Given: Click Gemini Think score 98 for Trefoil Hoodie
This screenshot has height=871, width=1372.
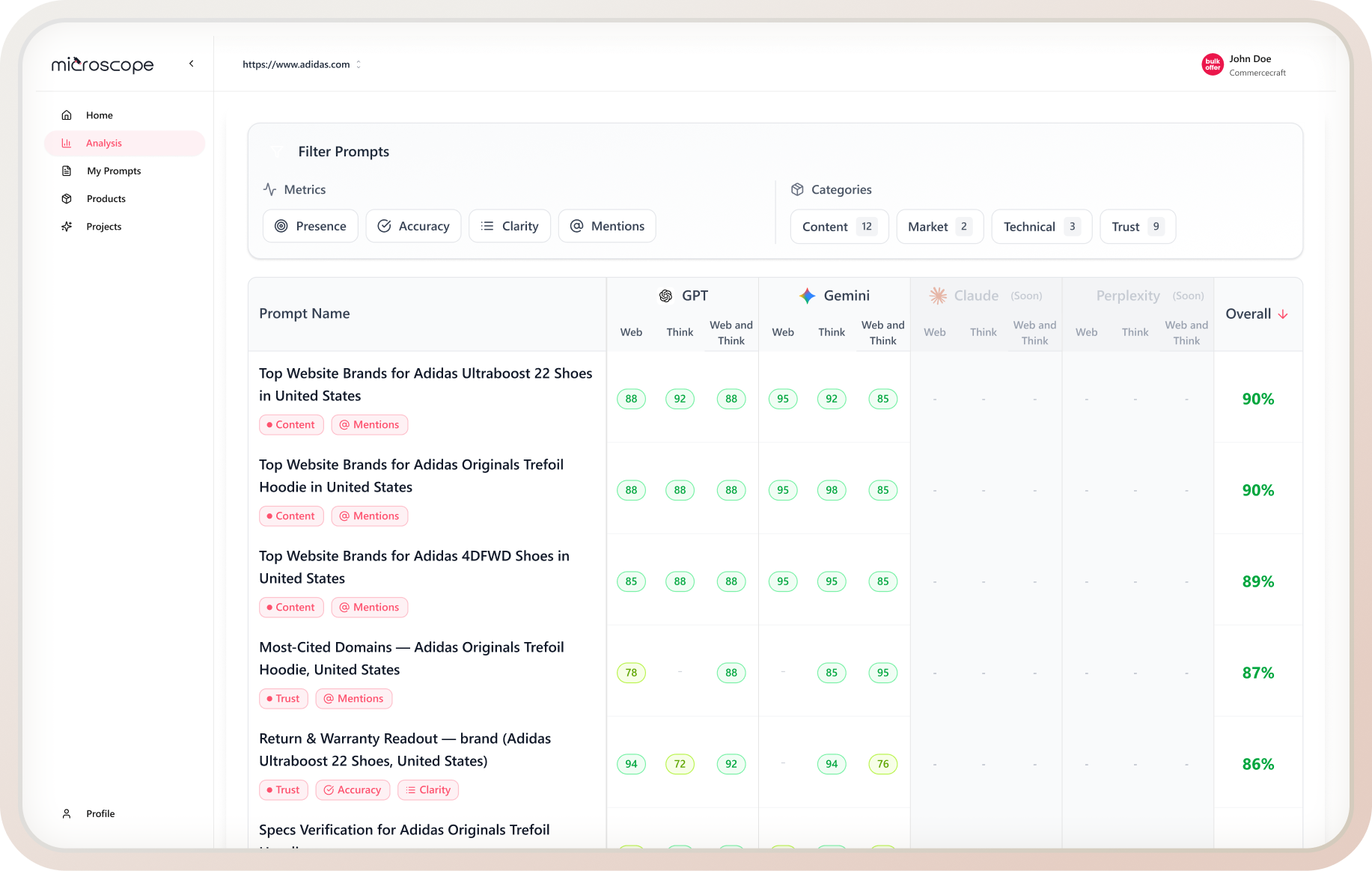Looking at the screenshot, I should 832,490.
